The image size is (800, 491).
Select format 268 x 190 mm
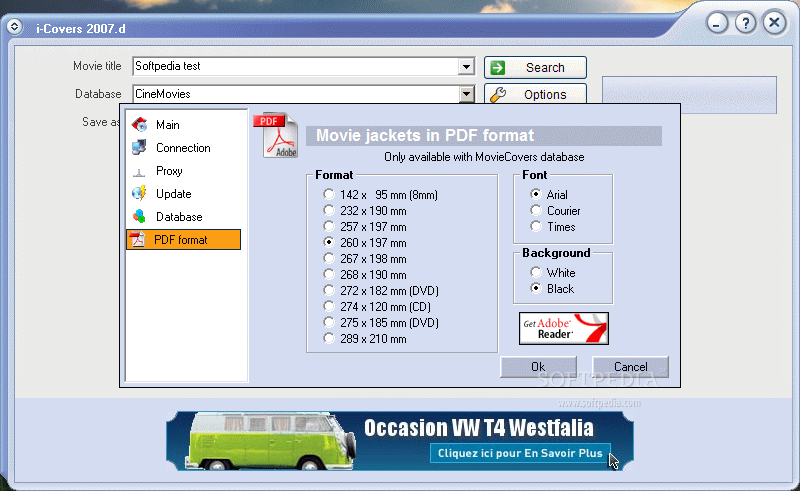(x=365, y=275)
